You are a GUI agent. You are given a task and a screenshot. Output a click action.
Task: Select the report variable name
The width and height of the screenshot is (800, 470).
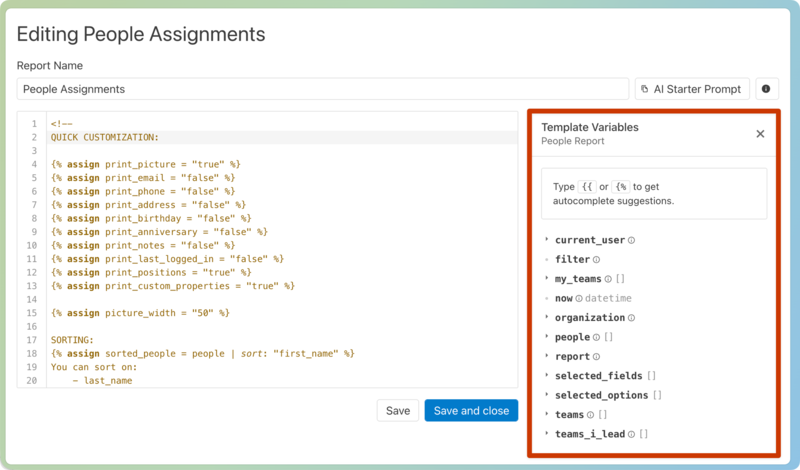point(572,357)
